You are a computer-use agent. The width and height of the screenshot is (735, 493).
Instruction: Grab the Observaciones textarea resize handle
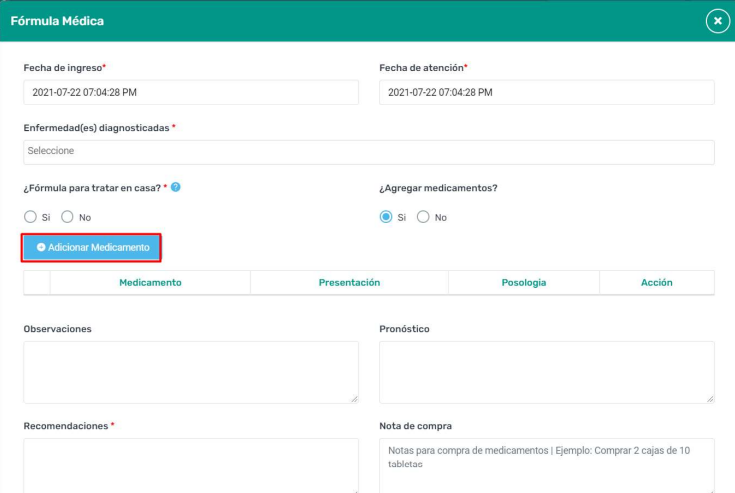pos(354,399)
